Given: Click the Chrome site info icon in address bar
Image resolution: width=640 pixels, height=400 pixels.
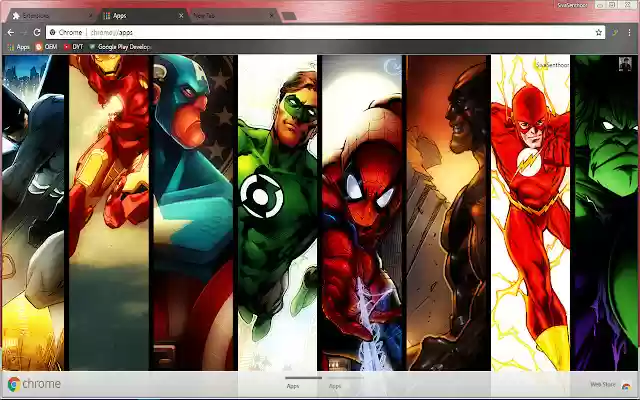Looking at the screenshot, I should click(53, 32).
